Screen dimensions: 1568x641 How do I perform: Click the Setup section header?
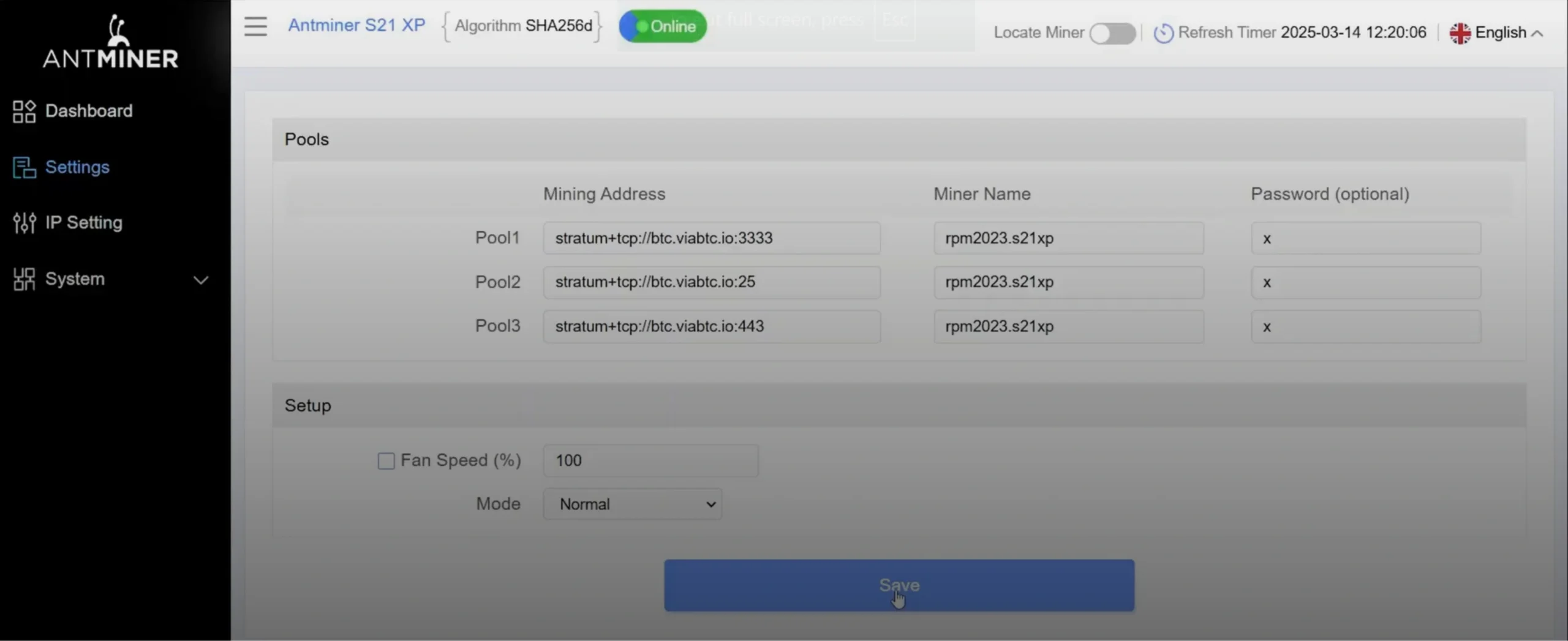click(x=899, y=405)
